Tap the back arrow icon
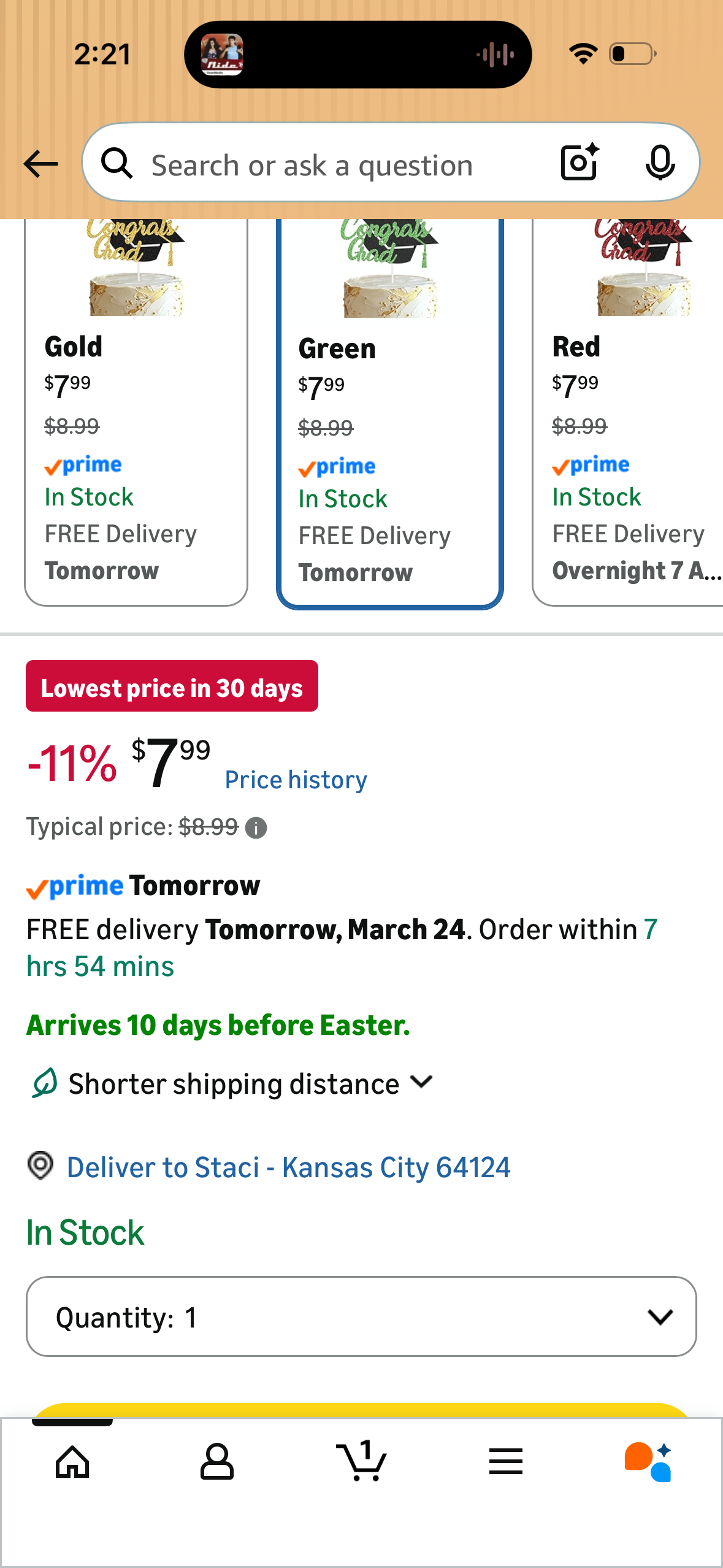This screenshot has width=723, height=1568. [x=40, y=164]
